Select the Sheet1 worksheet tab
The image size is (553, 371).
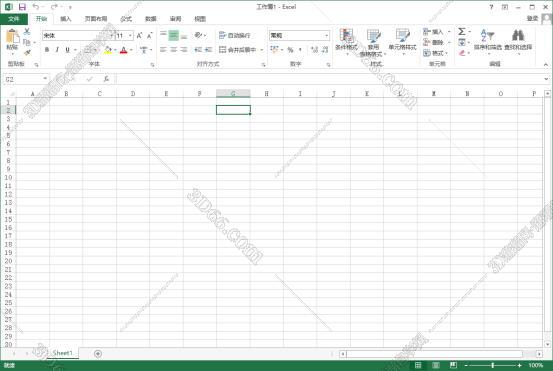click(62, 353)
